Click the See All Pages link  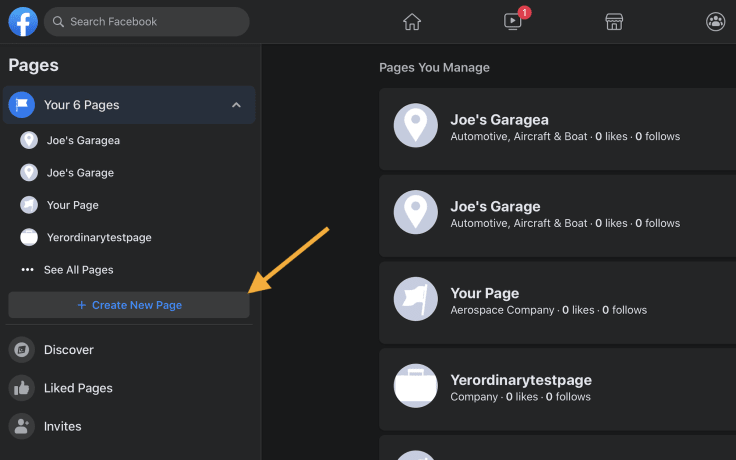[x=79, y=270]
